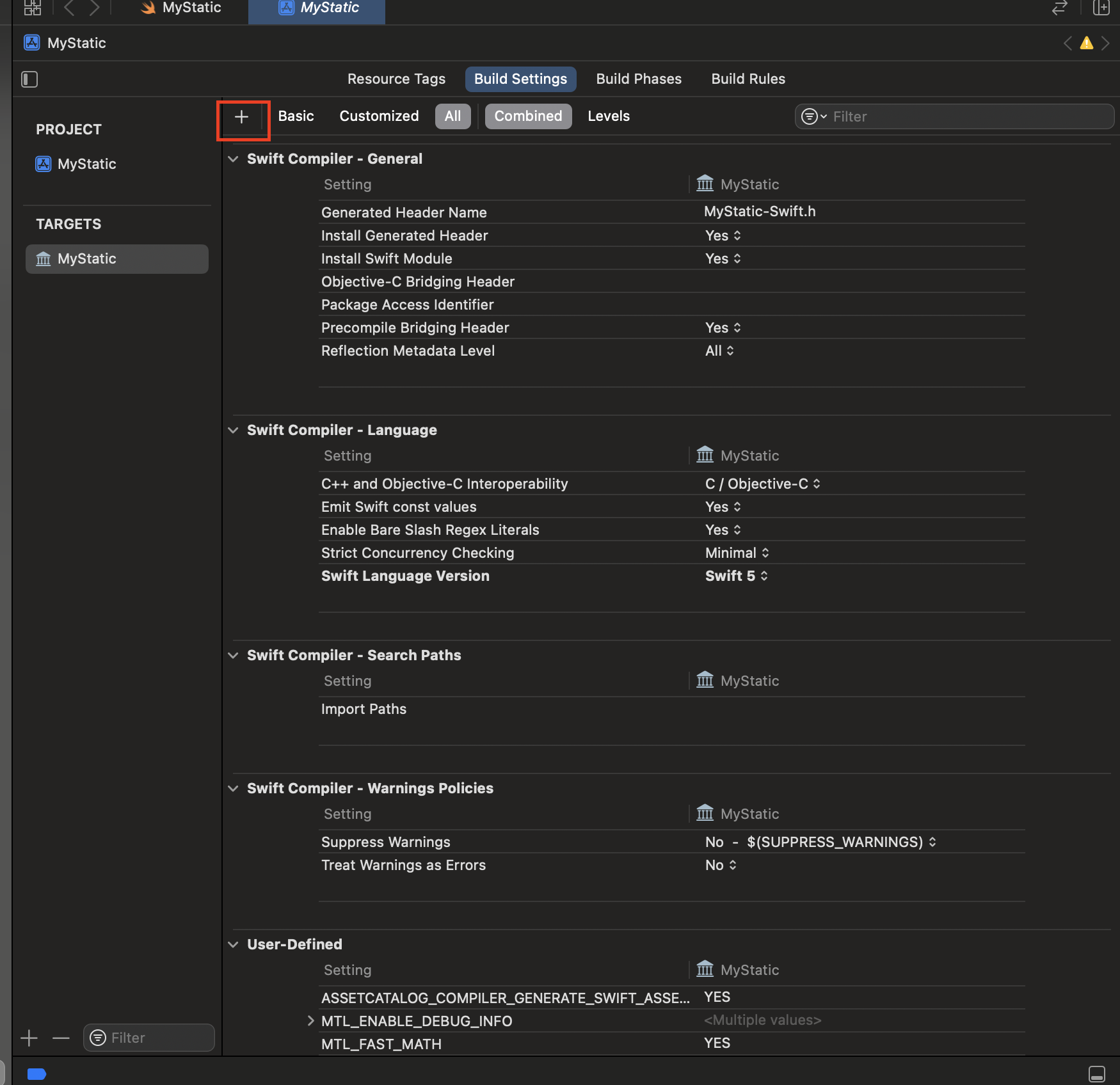Screen dimensions: 1120x1085
Task: Collapse Swift Compiler - Warnings Policies section
Action: [233, 788]
